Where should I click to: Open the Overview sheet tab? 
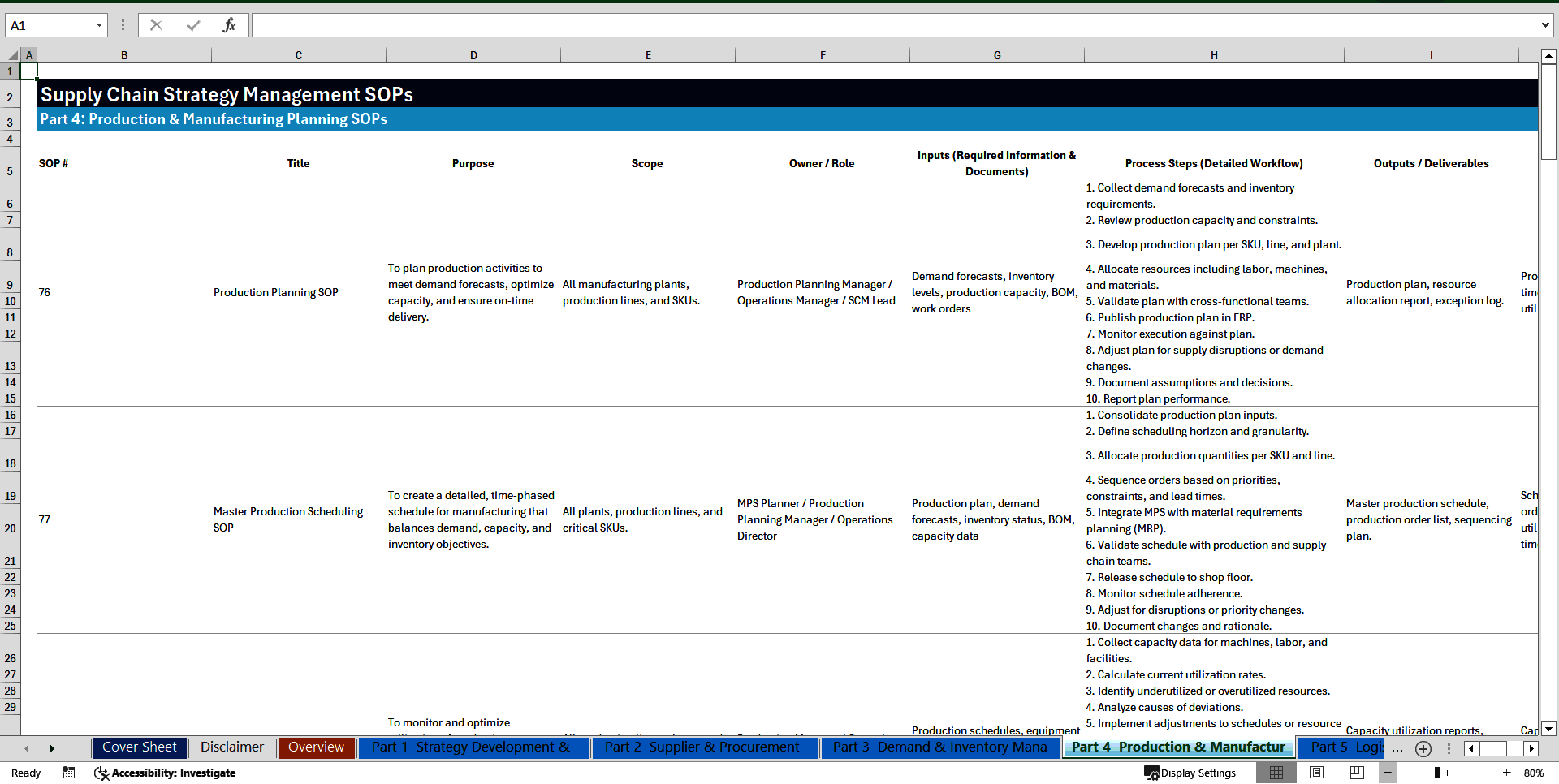pyautogui.click(x=316, y=747)
